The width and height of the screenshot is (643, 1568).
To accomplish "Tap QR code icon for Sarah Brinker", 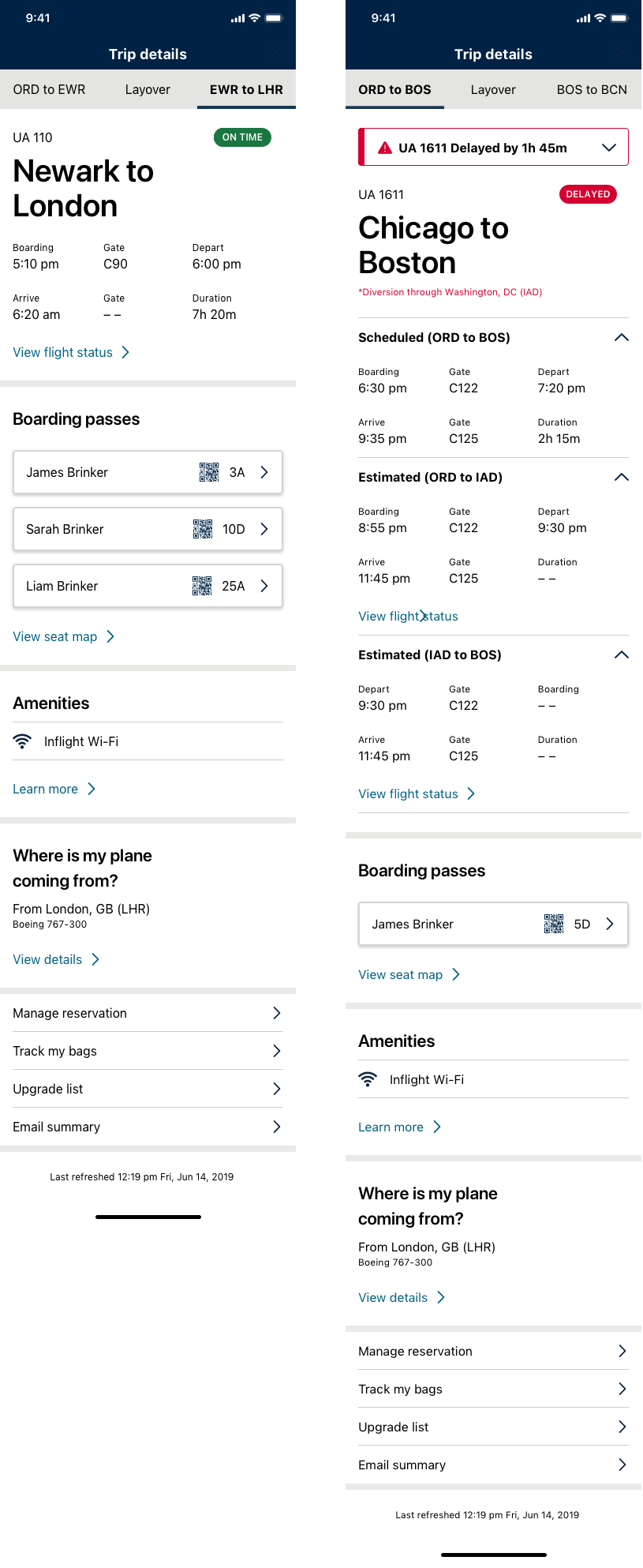I will [x=203, y=529].
